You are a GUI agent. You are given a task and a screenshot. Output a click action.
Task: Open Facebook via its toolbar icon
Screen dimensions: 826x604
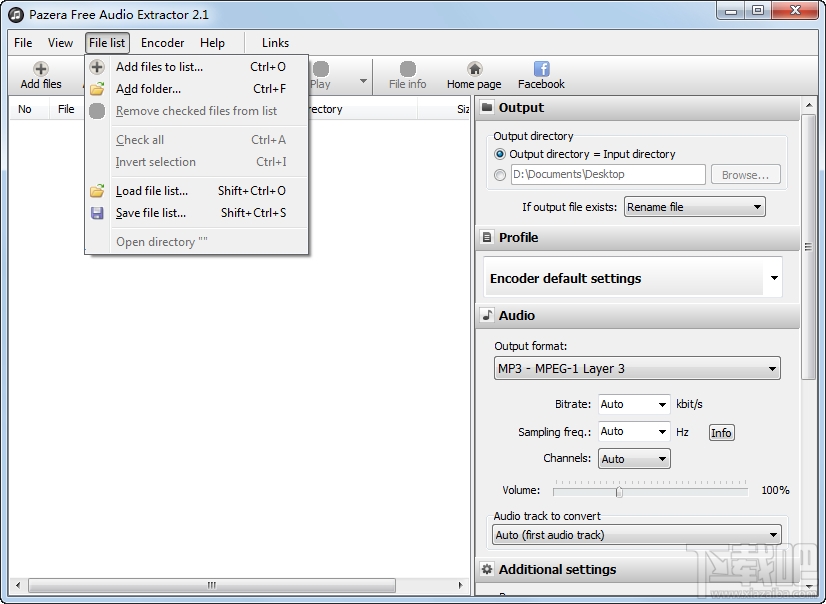tap(540, 70)
